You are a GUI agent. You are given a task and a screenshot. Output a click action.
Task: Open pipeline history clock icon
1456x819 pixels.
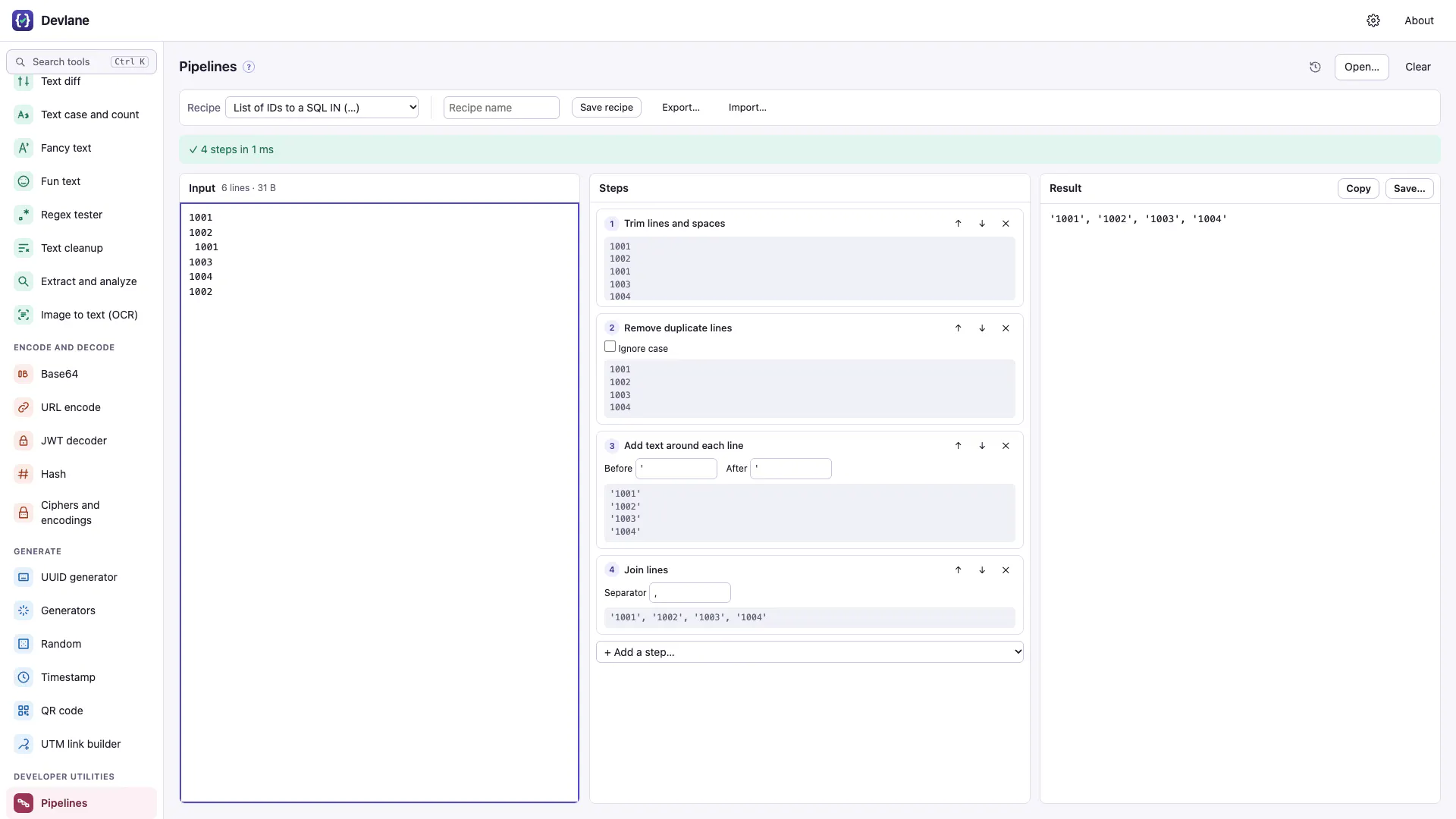coord(1315,67)
